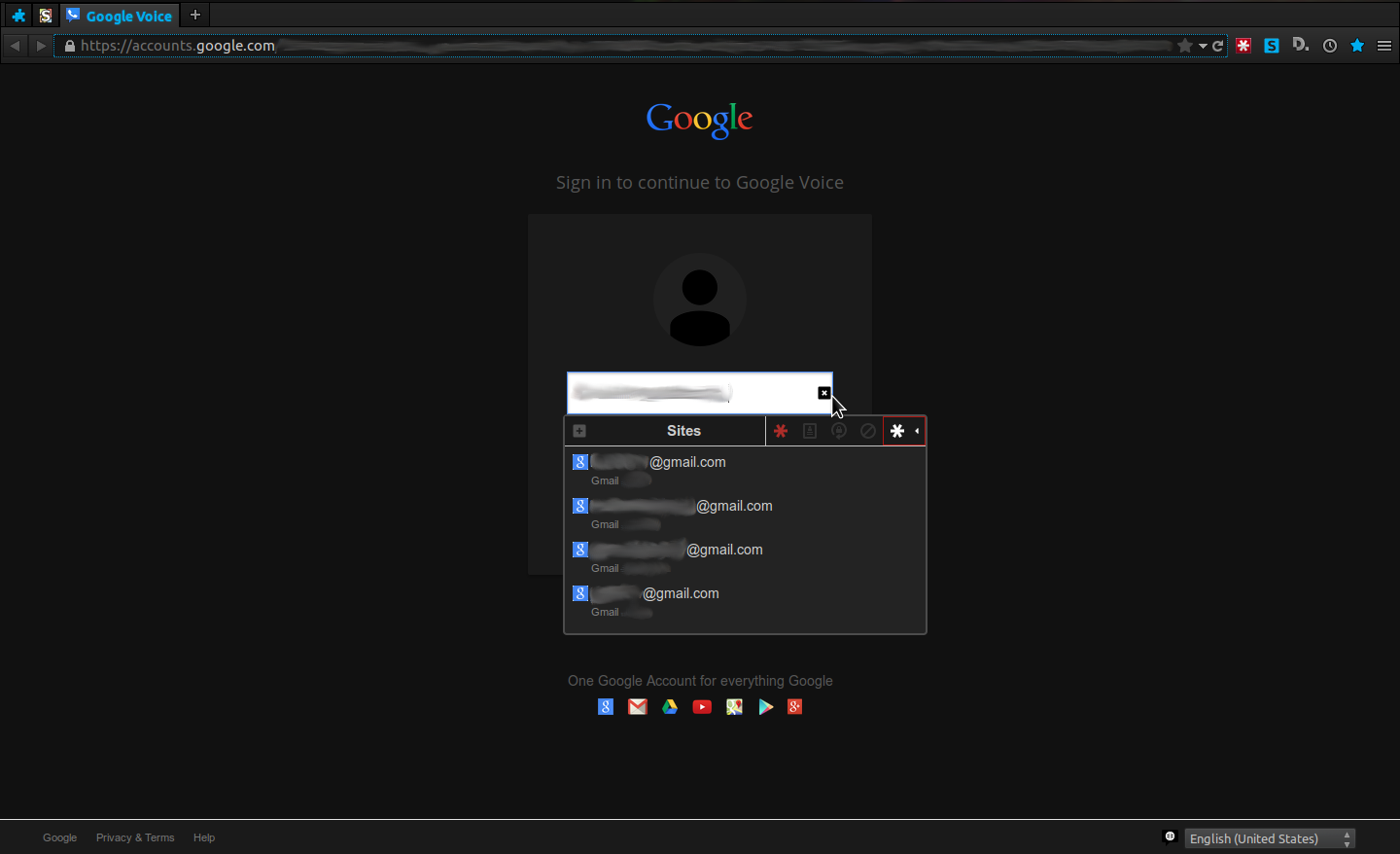Open the URL bar history dropdown arrow
The height and width of the screenshot is (854, 1400).
click(1203, 46)
